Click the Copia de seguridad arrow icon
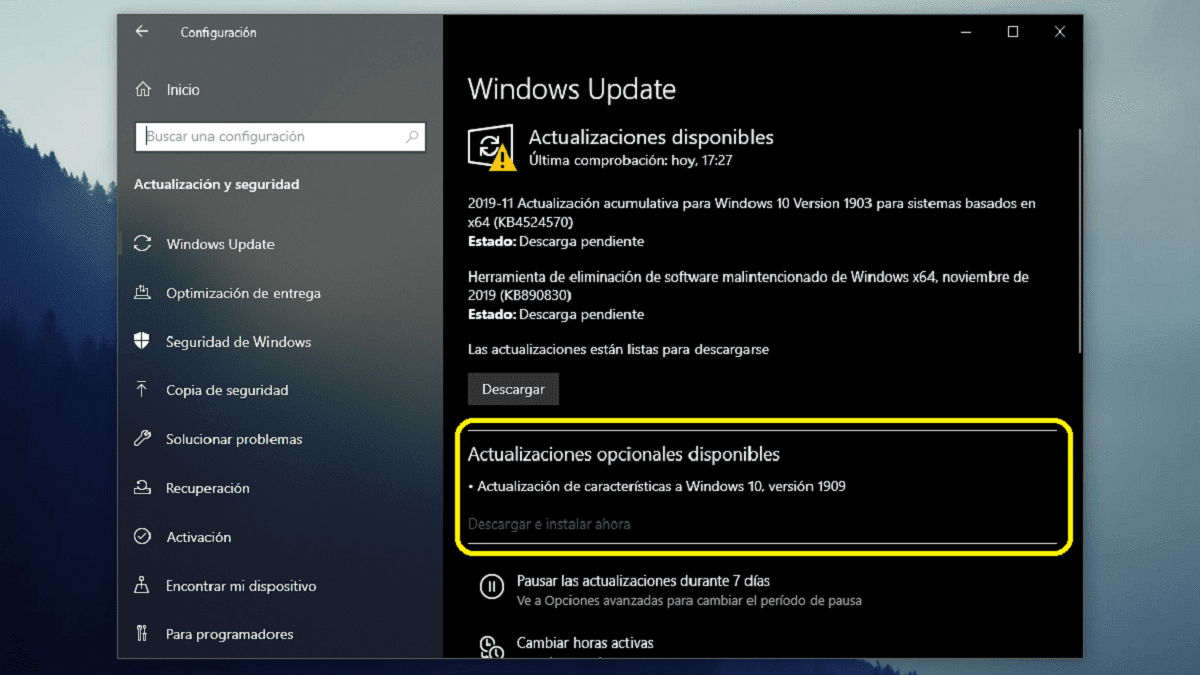 (x=143, y=390)
